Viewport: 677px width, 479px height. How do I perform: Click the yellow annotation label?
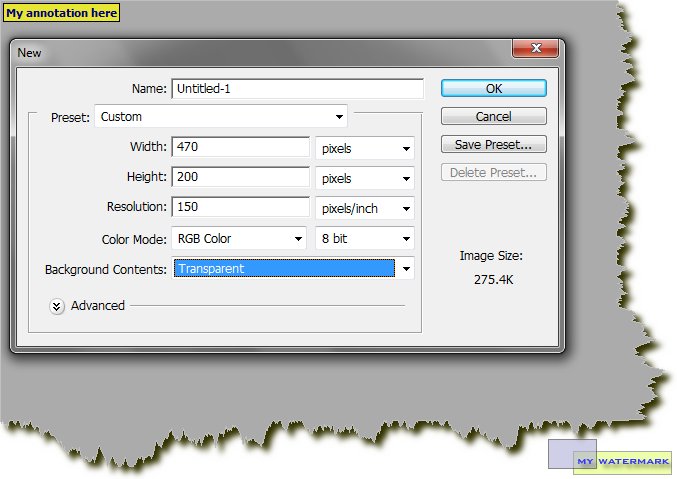pos(62,13)
